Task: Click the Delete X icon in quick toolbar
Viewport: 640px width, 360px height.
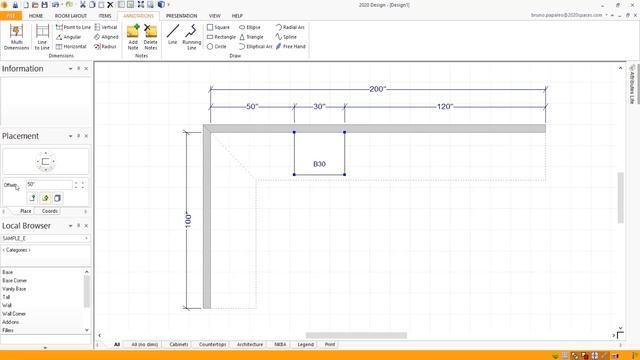Action: tap(110, 5)
